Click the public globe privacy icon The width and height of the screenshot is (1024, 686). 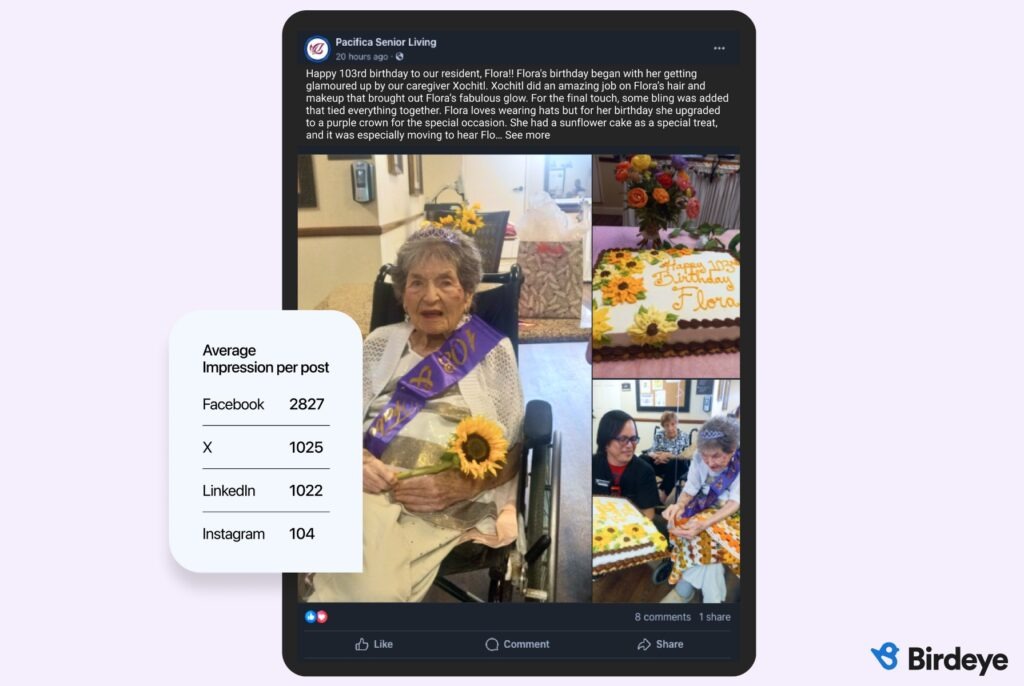click(399, 57)
